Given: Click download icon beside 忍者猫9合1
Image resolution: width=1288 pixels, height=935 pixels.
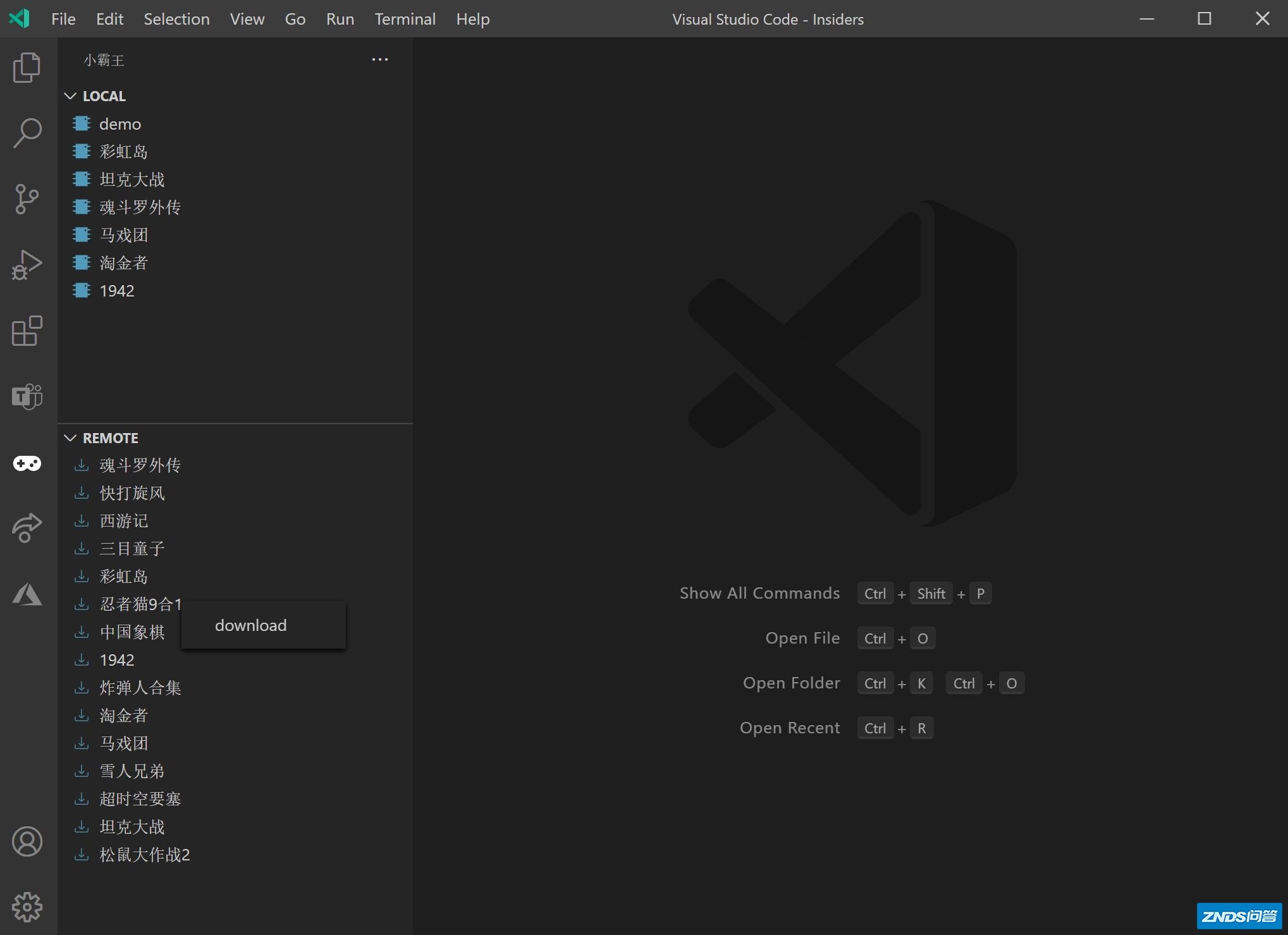Looking at the screenshot, I should [x=82, y=604].
